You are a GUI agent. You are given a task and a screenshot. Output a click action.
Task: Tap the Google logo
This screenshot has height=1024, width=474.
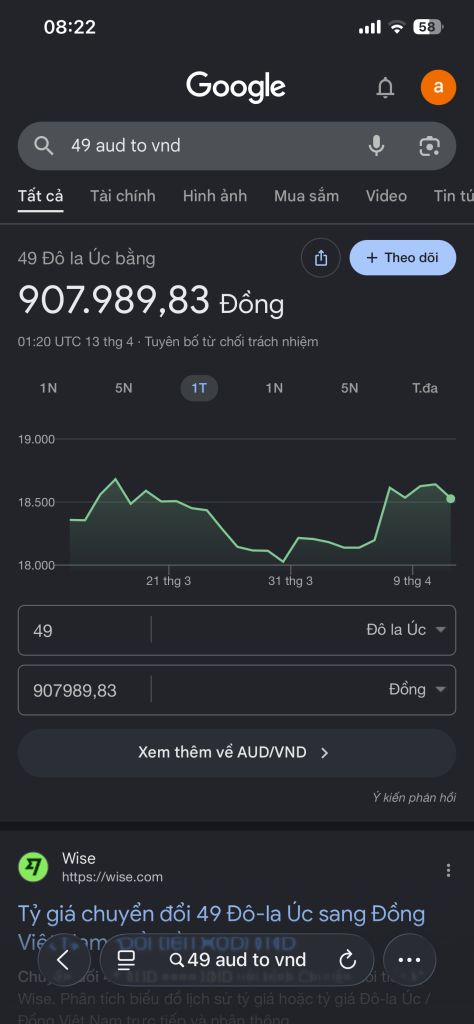(236, 87)
